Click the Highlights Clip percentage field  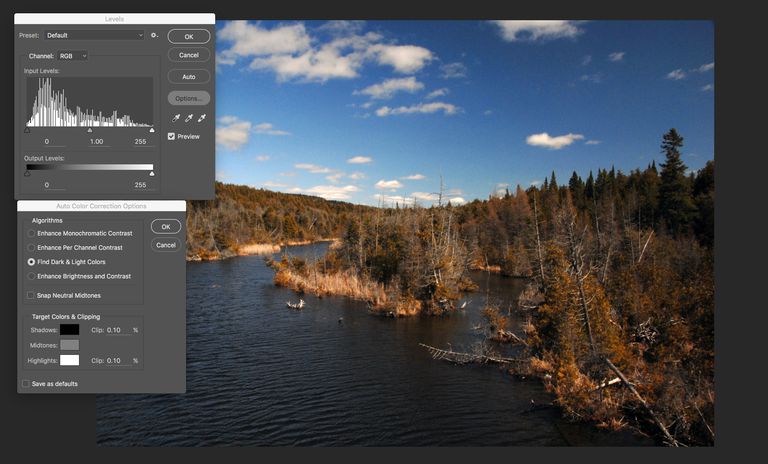click(119, 360)
